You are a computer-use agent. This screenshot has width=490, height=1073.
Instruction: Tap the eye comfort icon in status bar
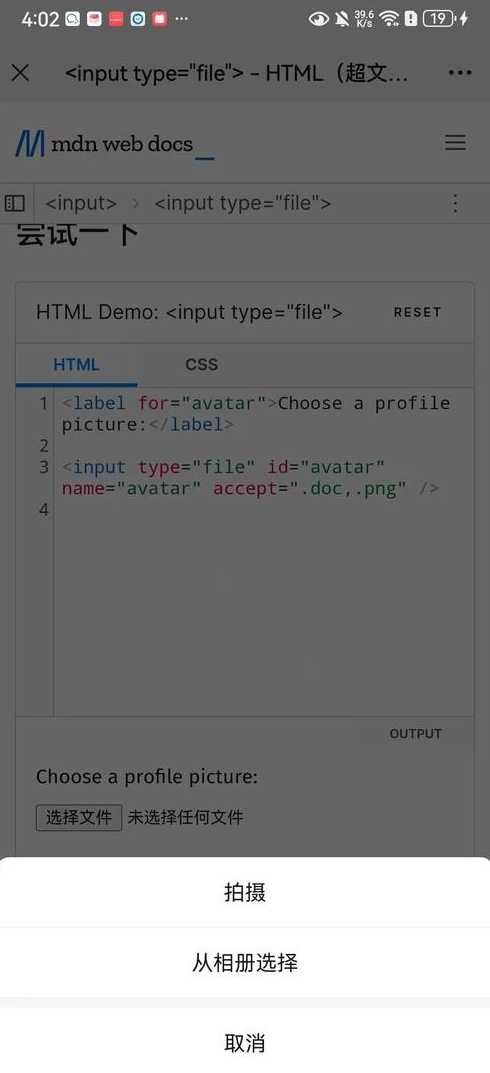[318, 19]
